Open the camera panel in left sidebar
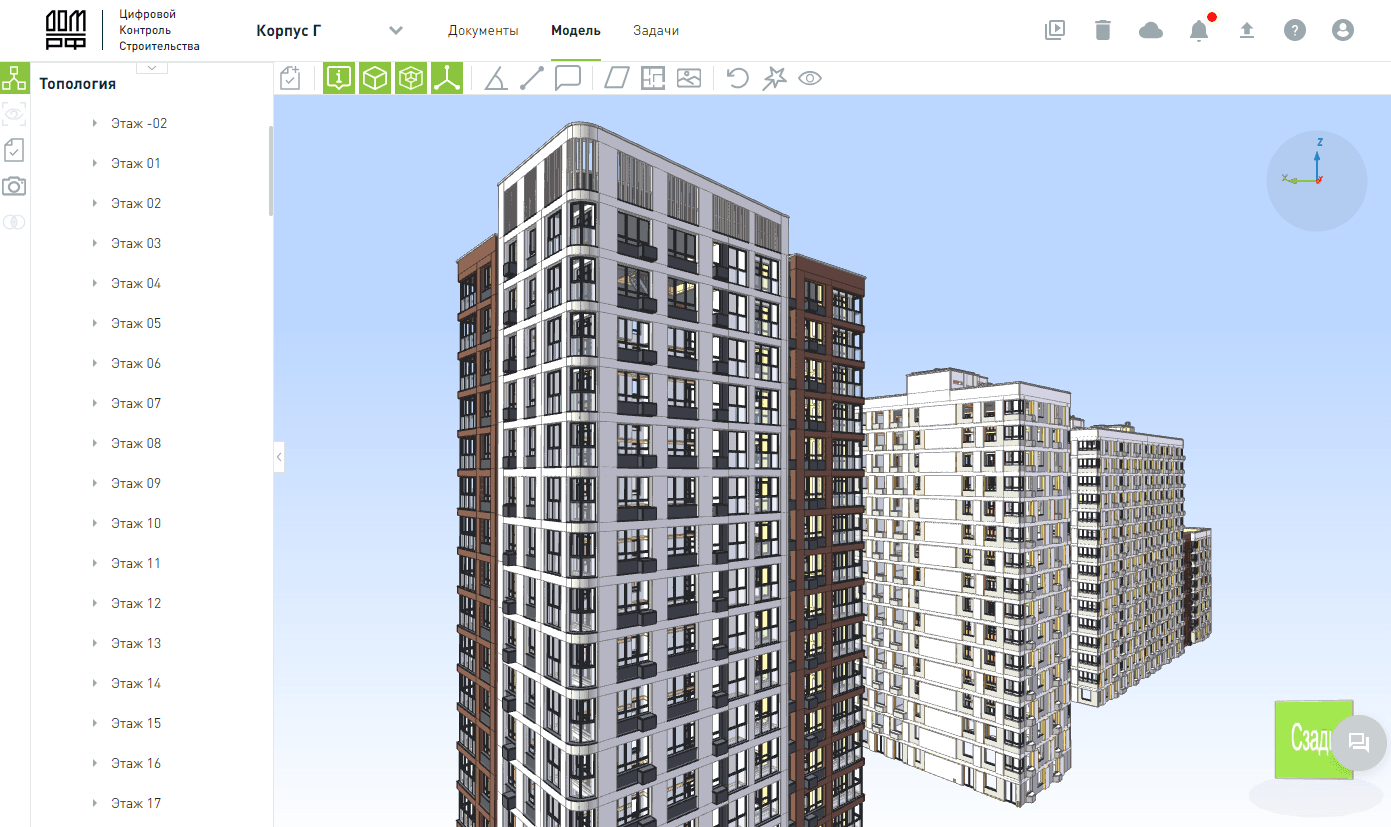Screen dimensions: 1391x827 pos(14,186)
